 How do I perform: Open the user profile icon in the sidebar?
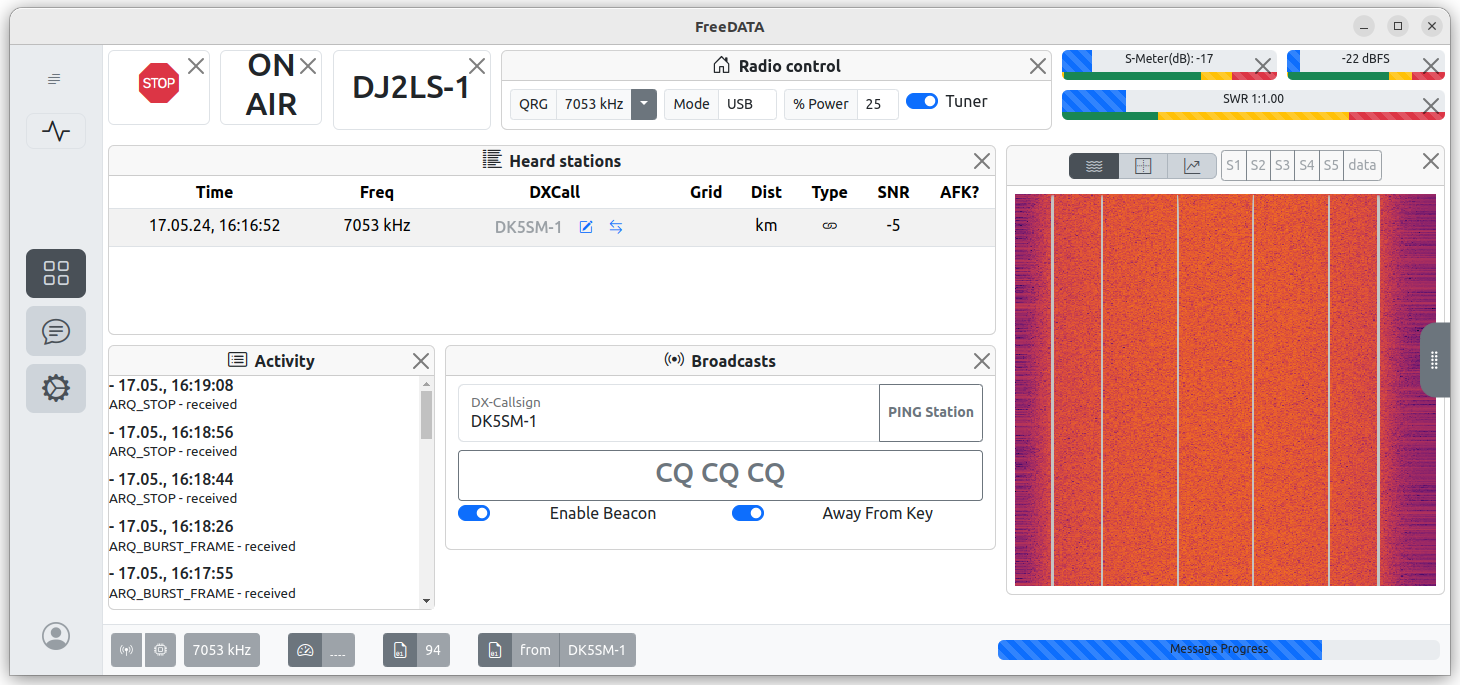[56, 635]
